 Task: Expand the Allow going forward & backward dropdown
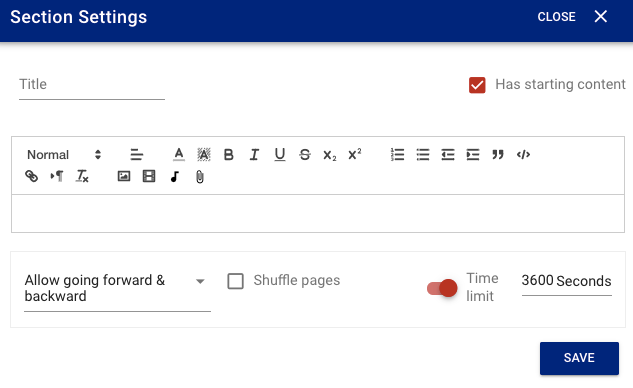tap(117, 288)
